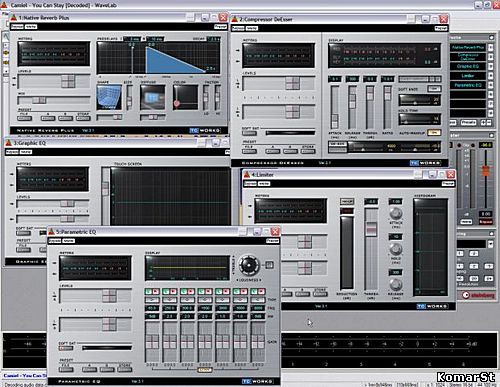Screen dimensions: 500x387
Task: Click the Diffuse display in Native Reverb Plus
Action: (x=152, y=97)
